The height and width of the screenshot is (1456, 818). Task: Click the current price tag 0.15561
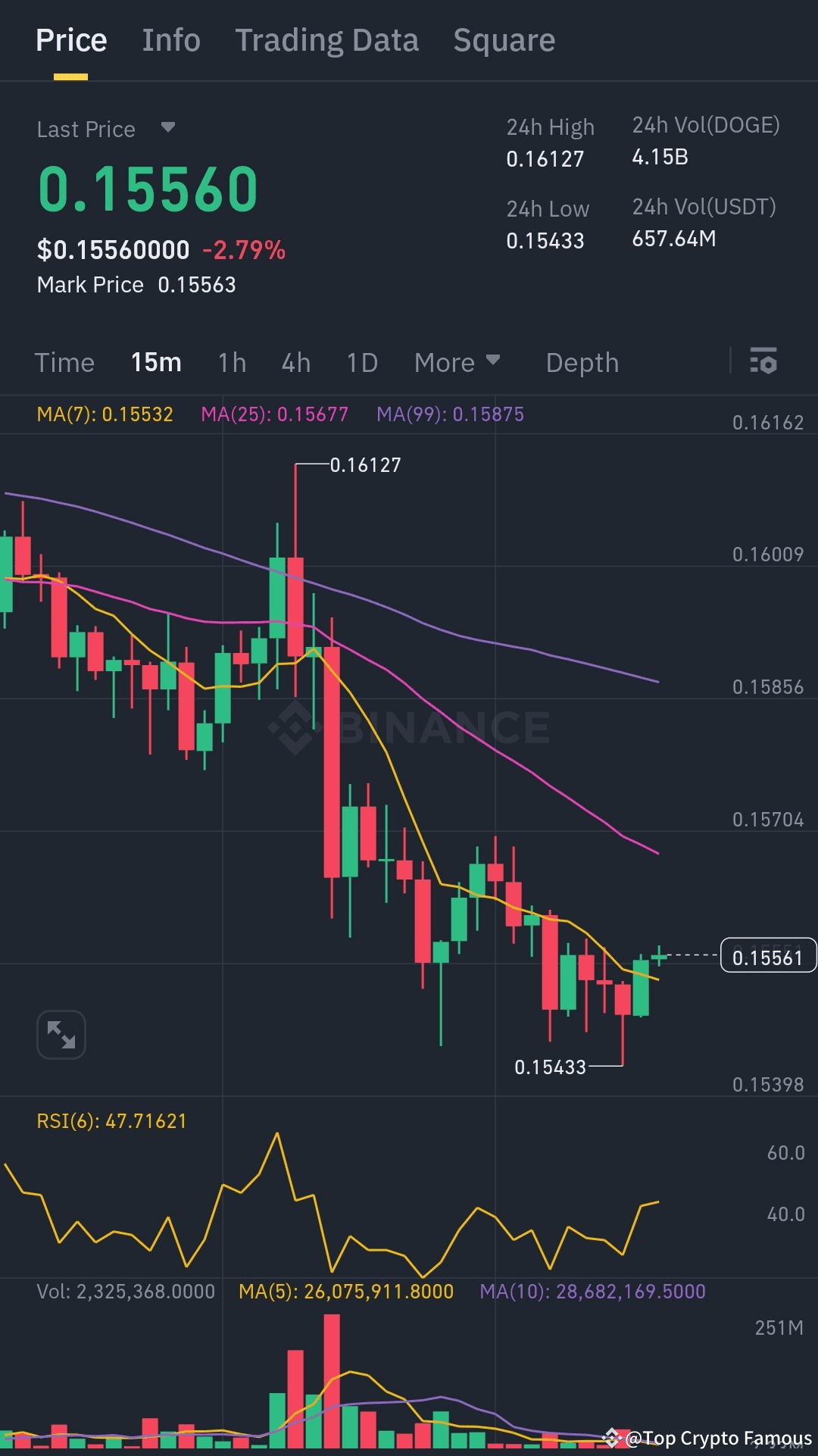click(767, 958)
